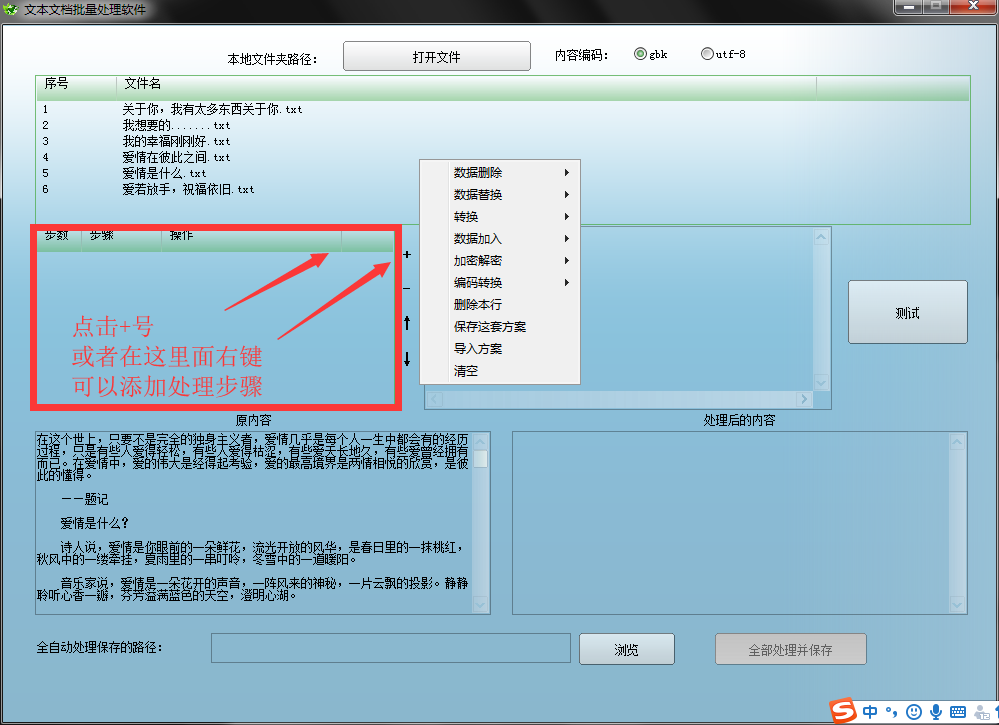Viewport: 999px width, 725px height.
Task: Select file 爱情是什么.txt
Action: point(164,173)
